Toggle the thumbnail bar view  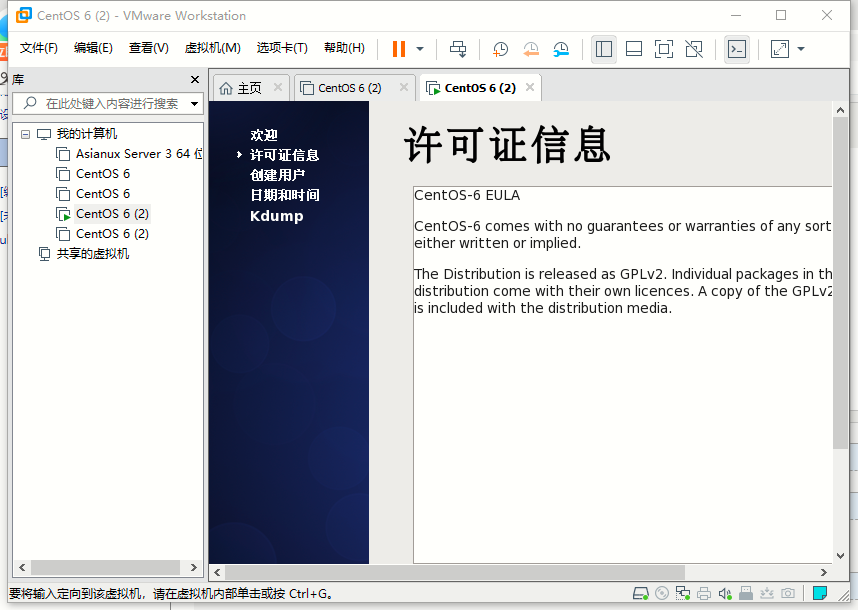[634, 49]
